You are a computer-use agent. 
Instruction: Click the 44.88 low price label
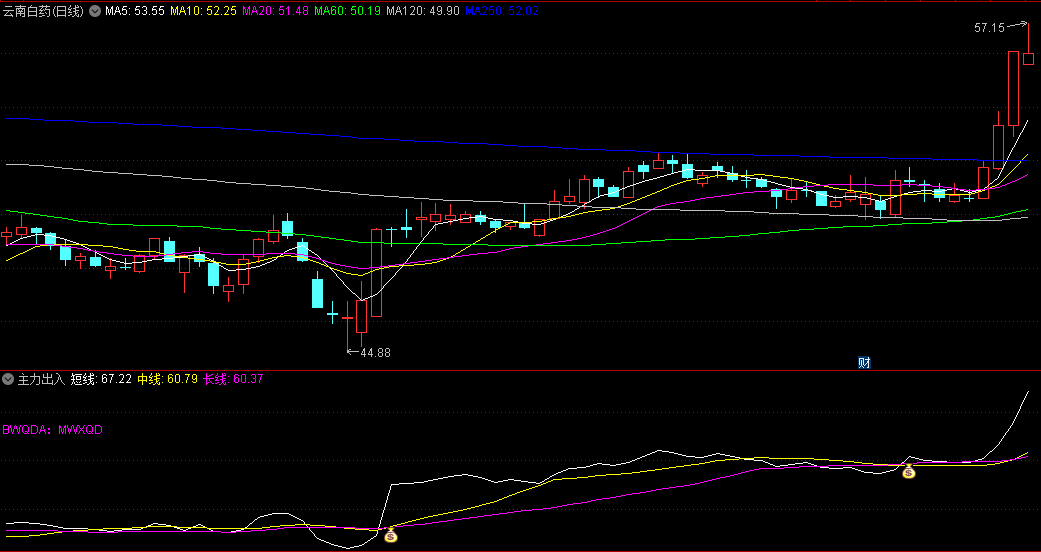pos(376,353)
